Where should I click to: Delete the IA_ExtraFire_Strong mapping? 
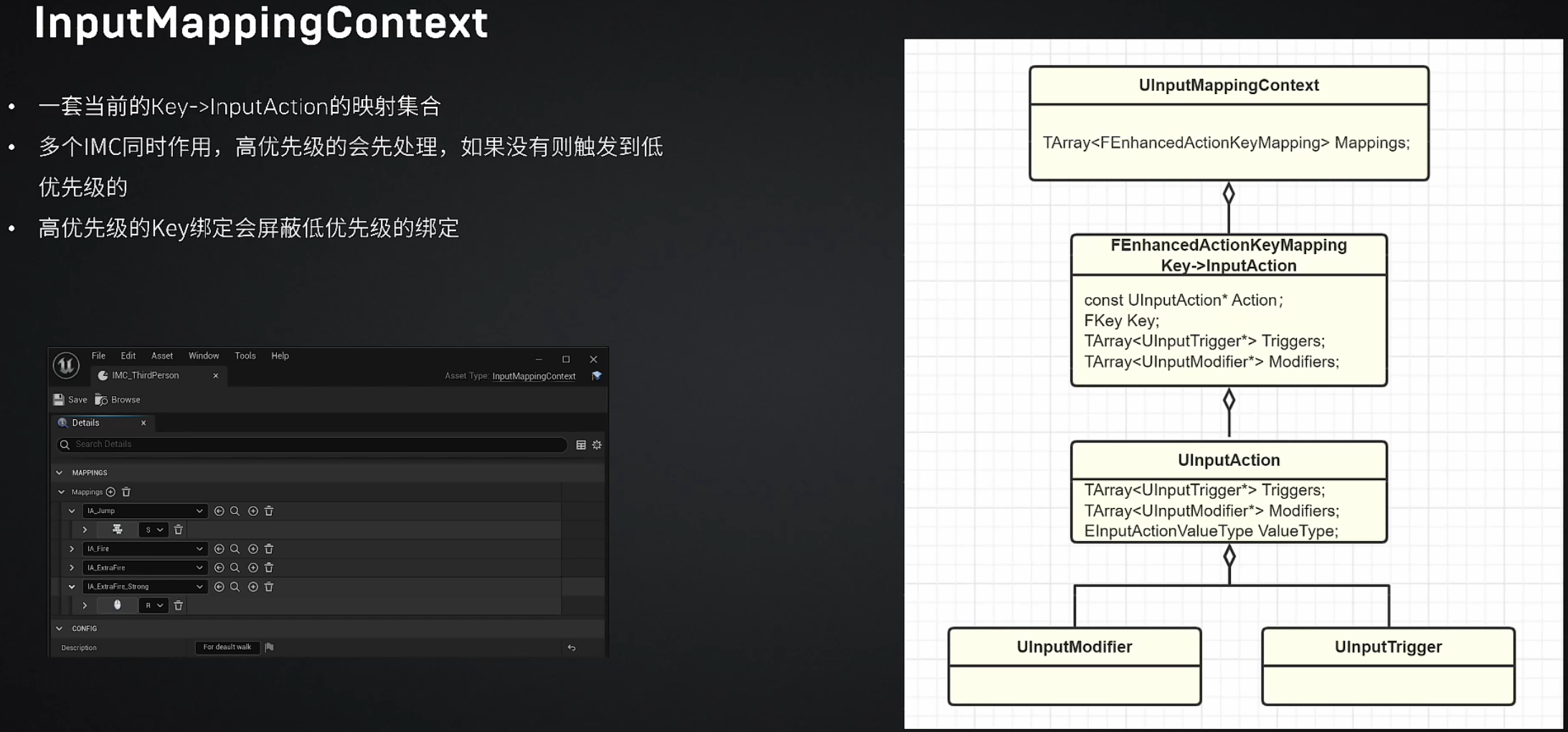pos(269,587)
